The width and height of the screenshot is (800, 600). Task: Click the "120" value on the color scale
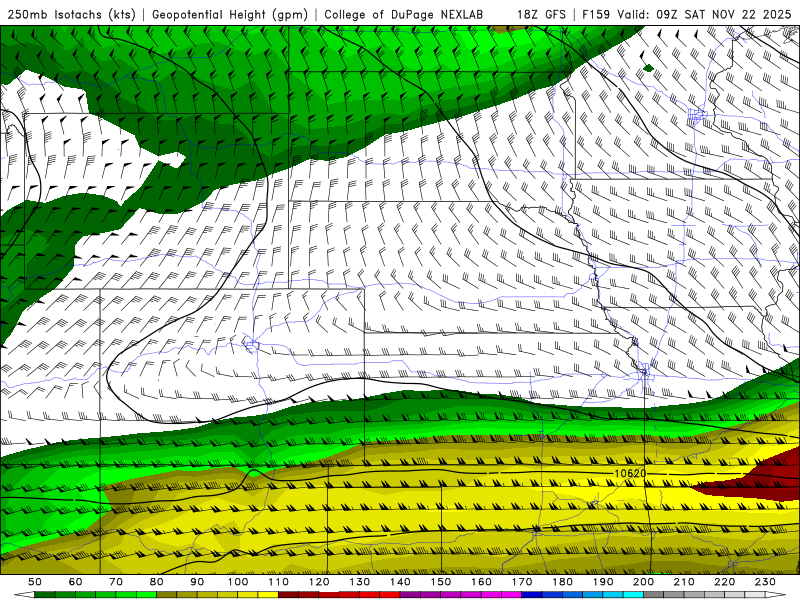319,582
